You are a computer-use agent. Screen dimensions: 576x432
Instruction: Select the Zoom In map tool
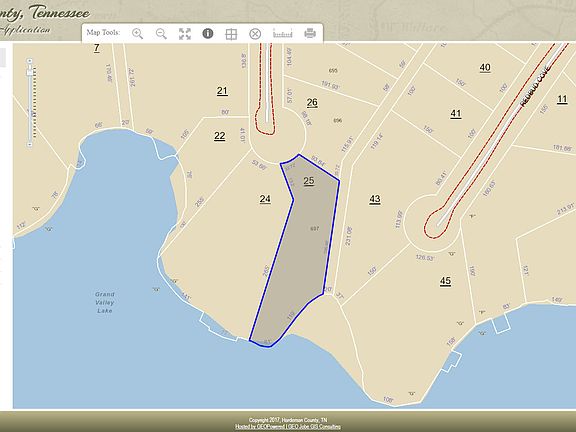[x=137, y=34]
